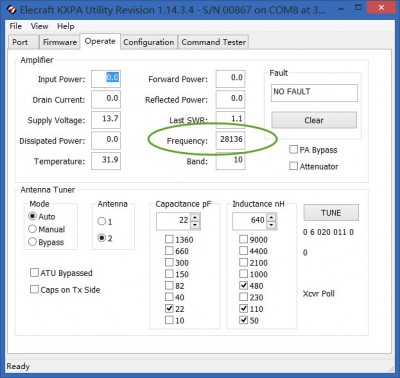Click the Inductance nH value field
The image size is (400, 378).
[249, 221]
